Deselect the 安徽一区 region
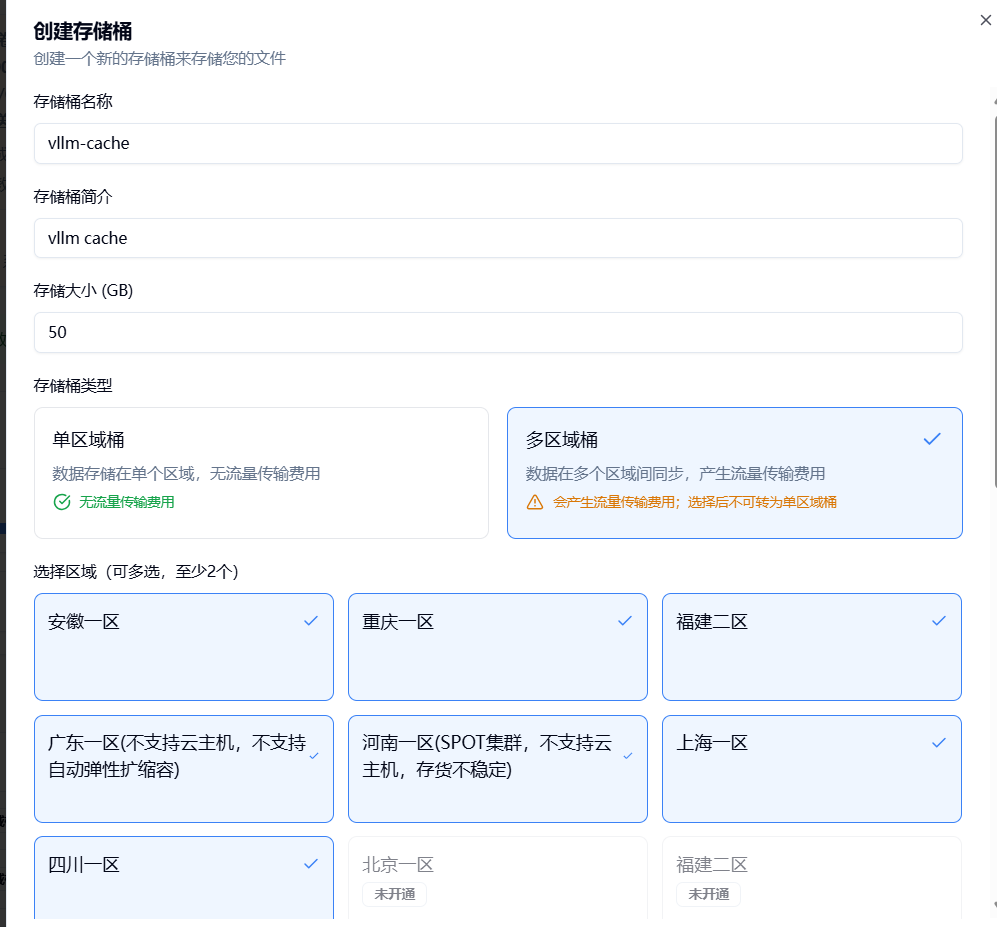The height and width of the screenshot is (927, 997). pos(183,646)
